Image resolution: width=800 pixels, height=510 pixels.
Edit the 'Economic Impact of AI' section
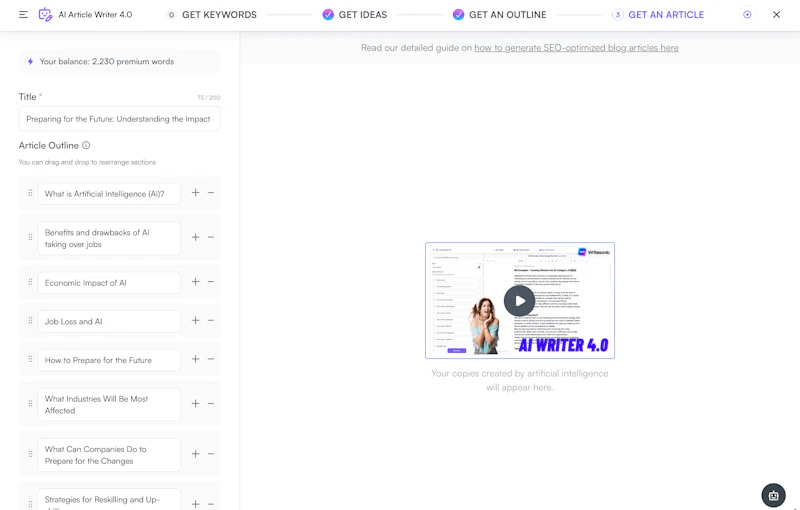click(109, 283)
